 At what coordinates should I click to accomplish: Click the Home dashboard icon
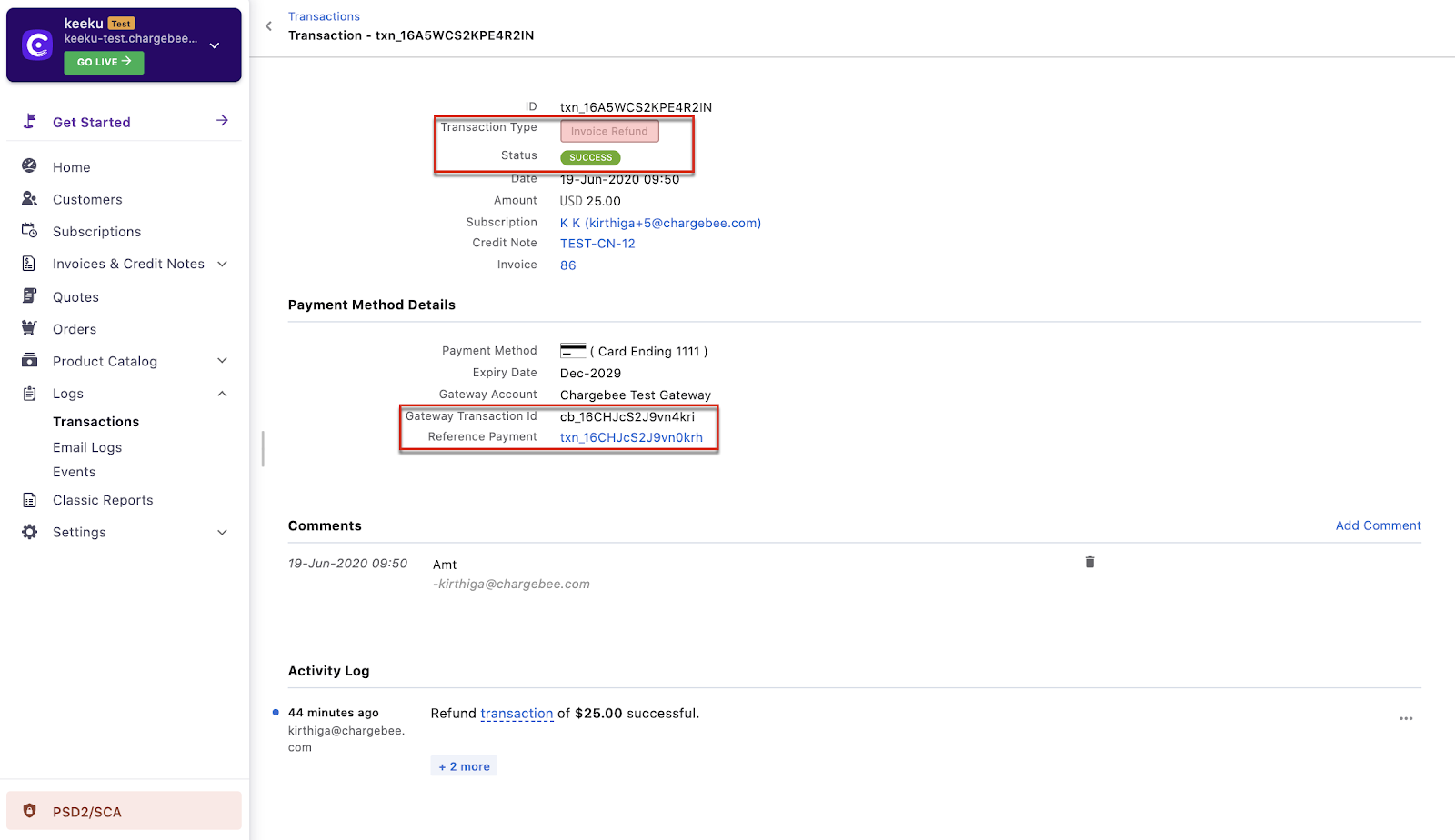pyautogui.click(x=29, y=166)
